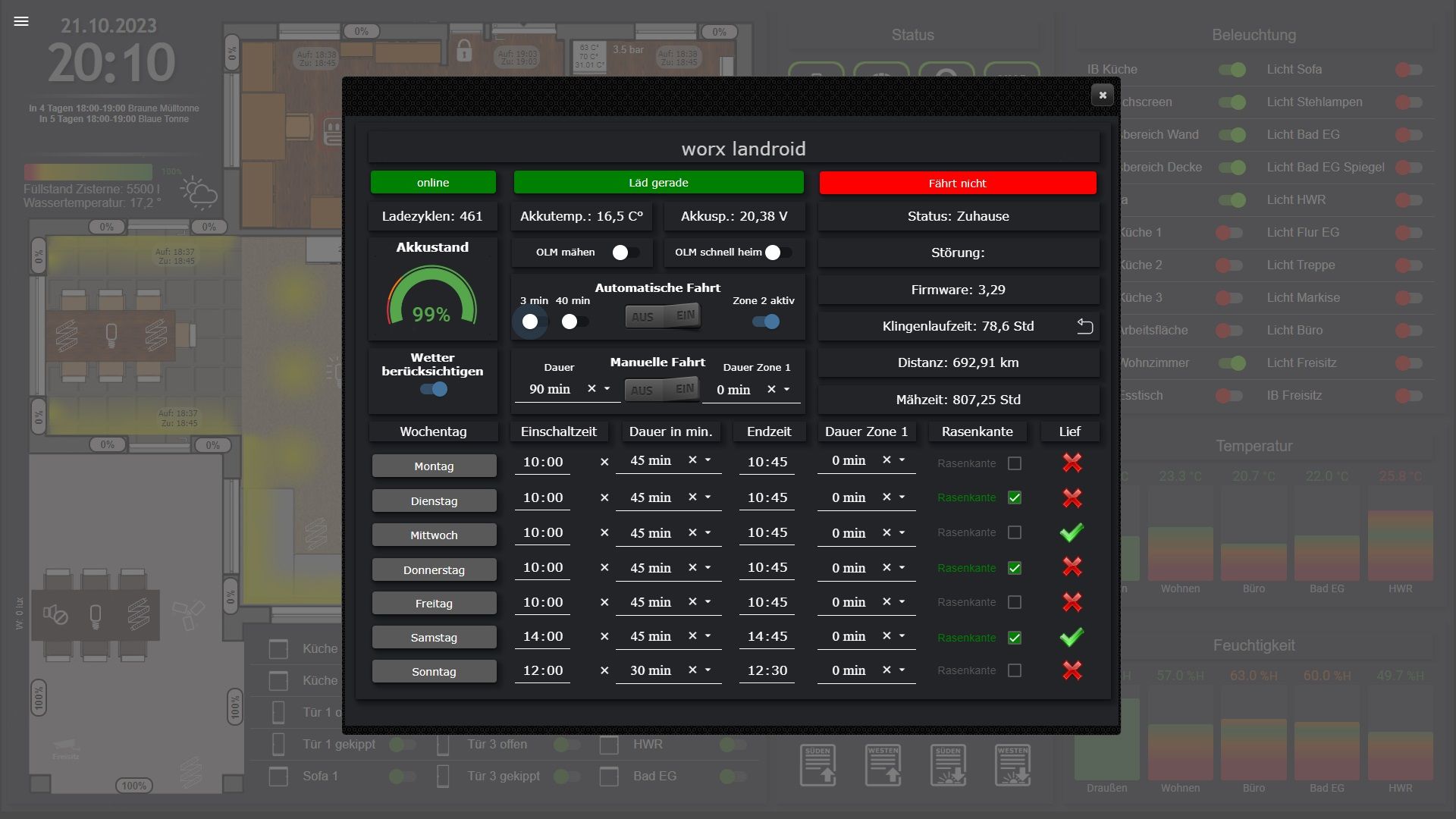Close the worx landroid dialog
1456x819 pixels.
(1103, 95)
